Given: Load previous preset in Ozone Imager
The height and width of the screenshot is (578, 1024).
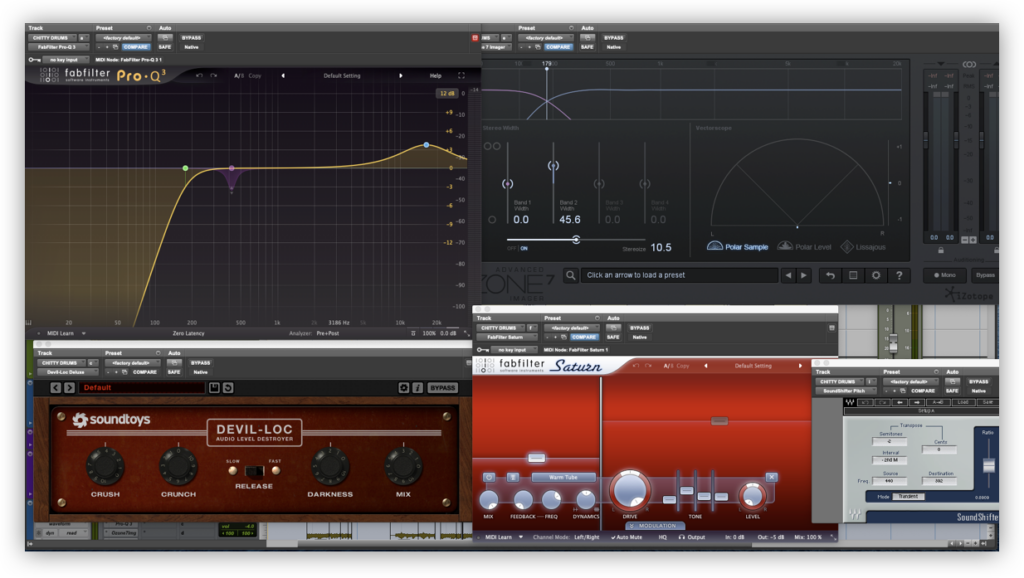Looking at the screenshot, I should coord(788,275).
